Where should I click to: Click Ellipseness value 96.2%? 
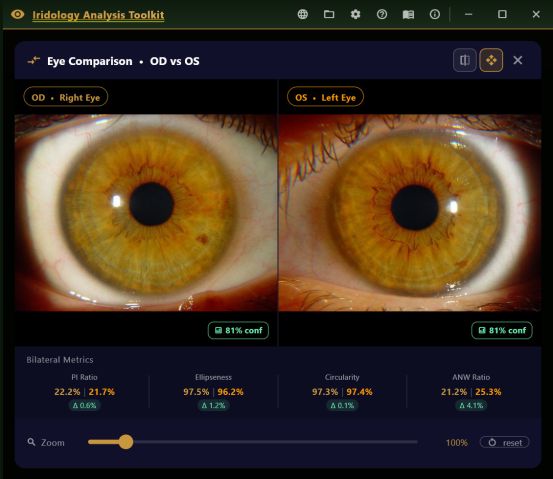click(230, 392)
